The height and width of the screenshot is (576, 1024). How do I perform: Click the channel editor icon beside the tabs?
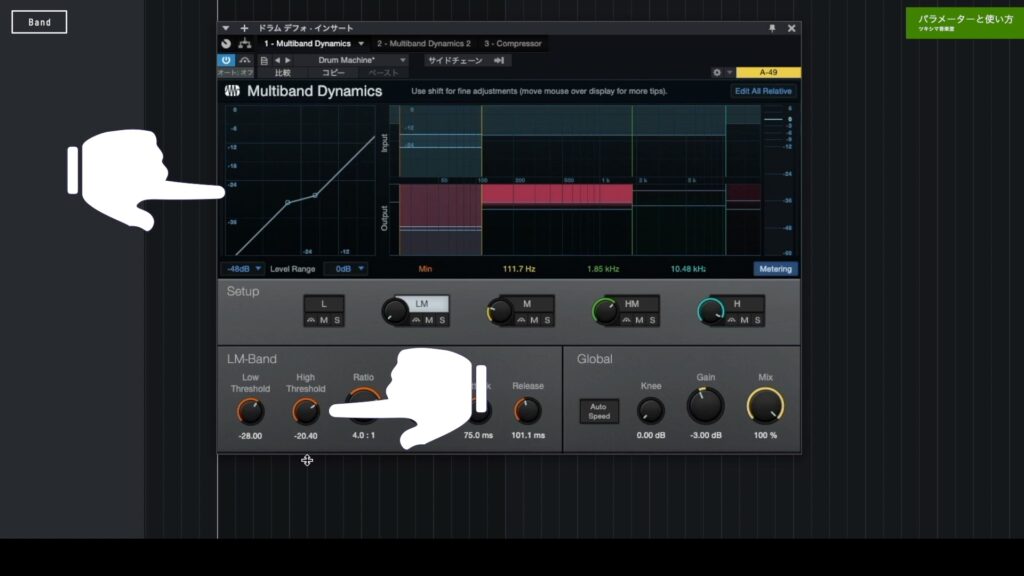tap(226, 44)
